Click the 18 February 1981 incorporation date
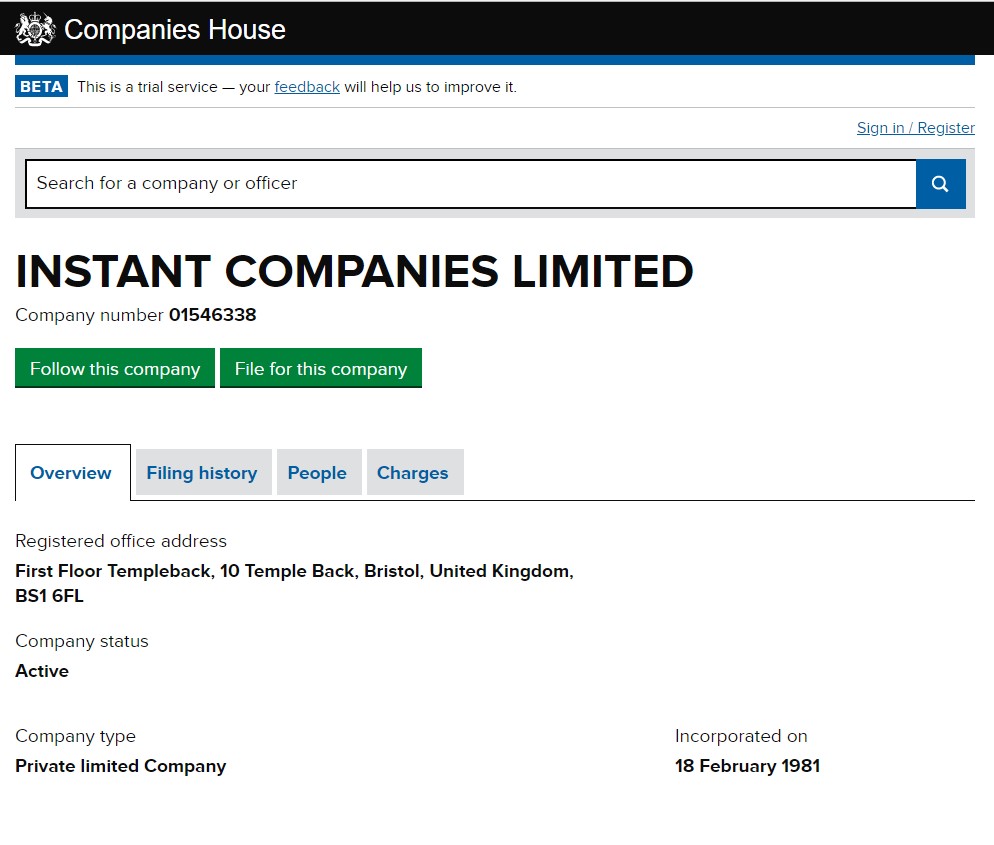The height and width of the screenshot is (845, 994). point(747,766)
